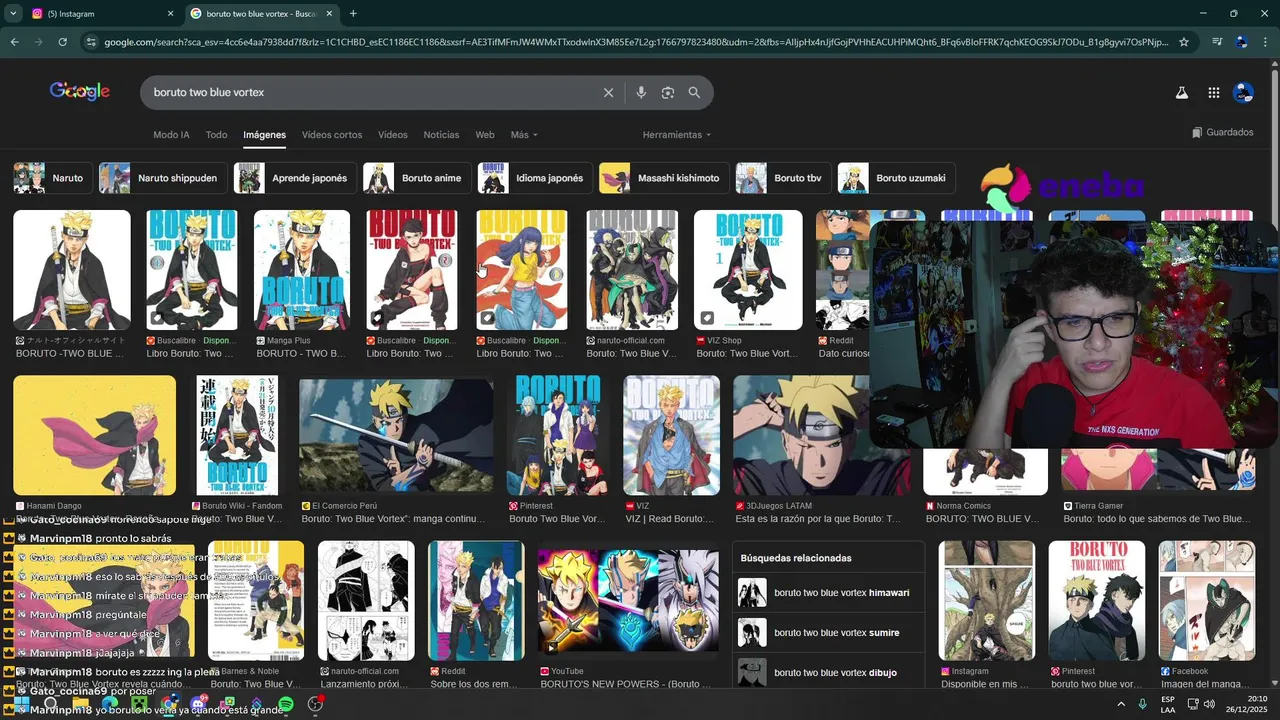This screenshot has width=1280, height=720.
Task: Click magnifier search button
Action: tap(694, 92)
